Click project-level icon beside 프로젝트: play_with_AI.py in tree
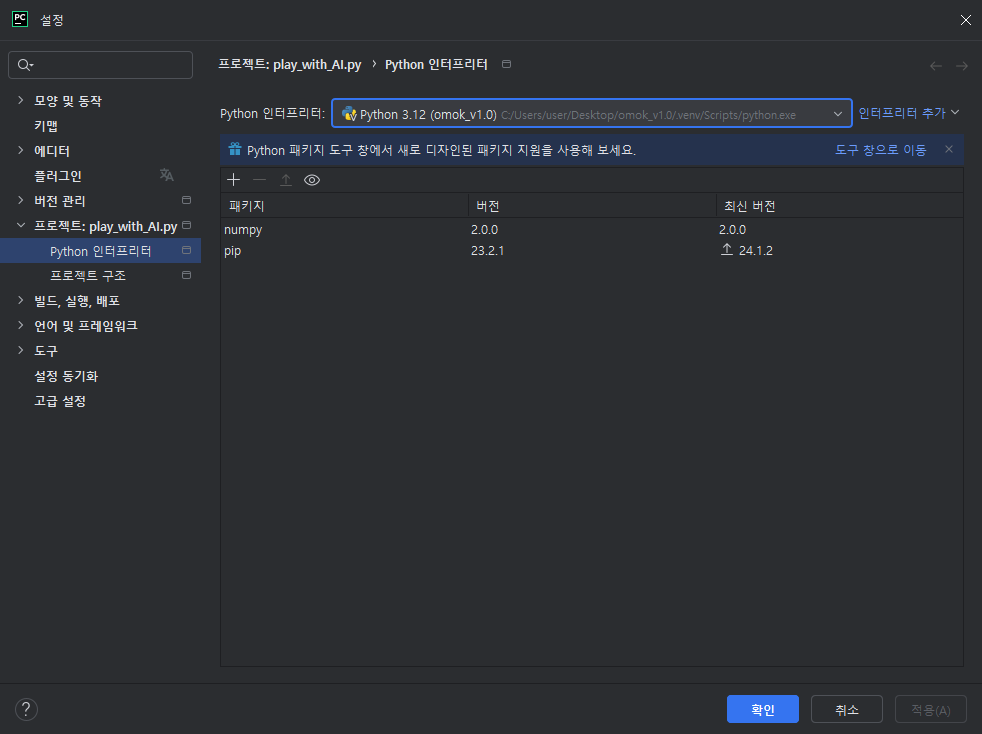 click(186, 225)
